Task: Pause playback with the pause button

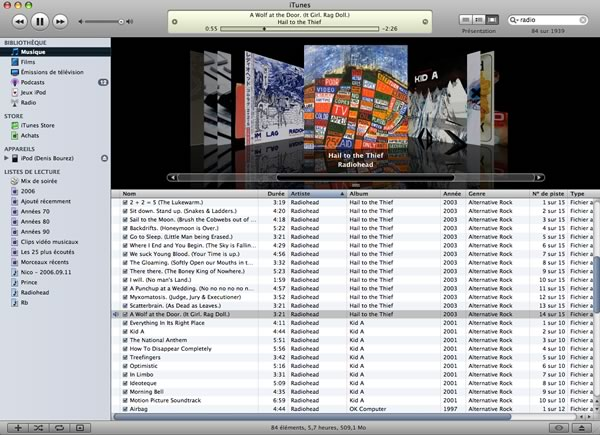Action: click(x=39, y=21)
